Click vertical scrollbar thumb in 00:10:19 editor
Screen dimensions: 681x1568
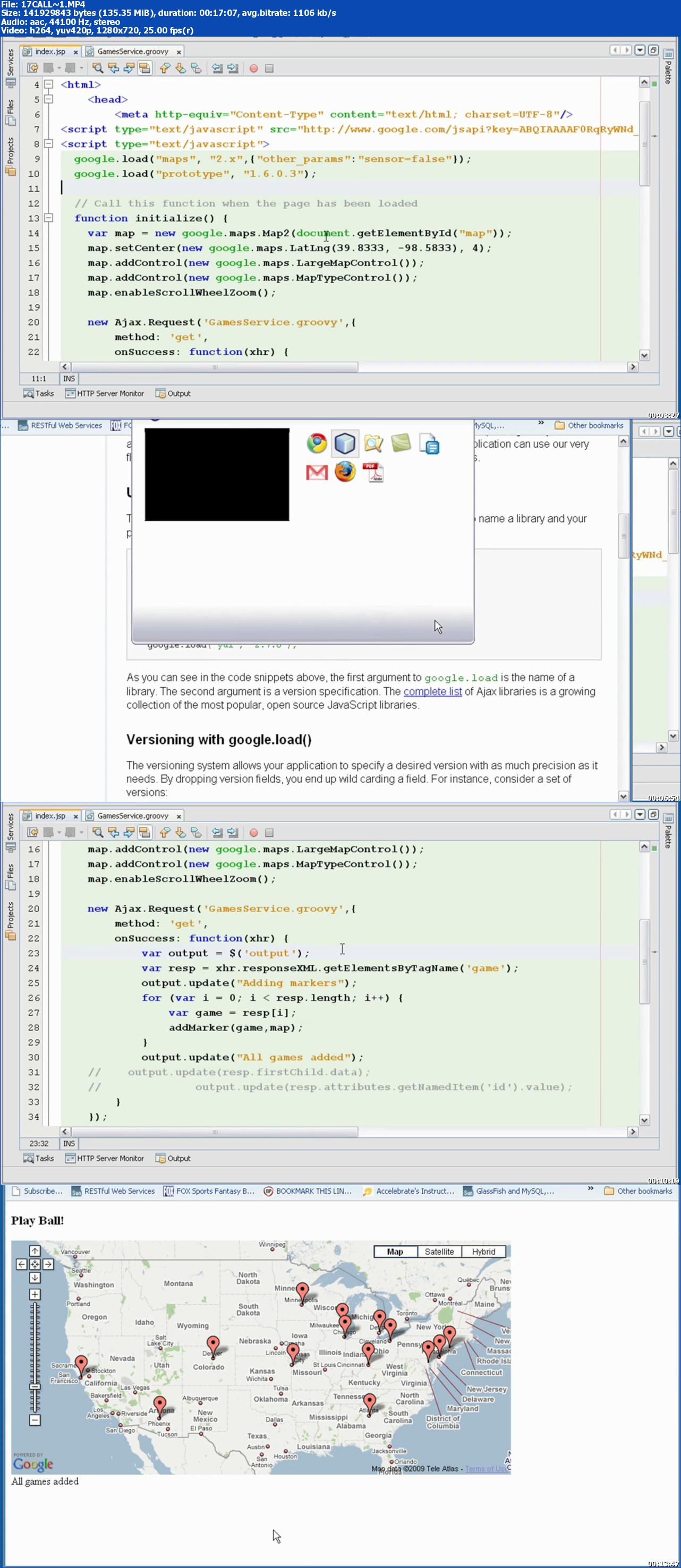[x=644, y=962]
